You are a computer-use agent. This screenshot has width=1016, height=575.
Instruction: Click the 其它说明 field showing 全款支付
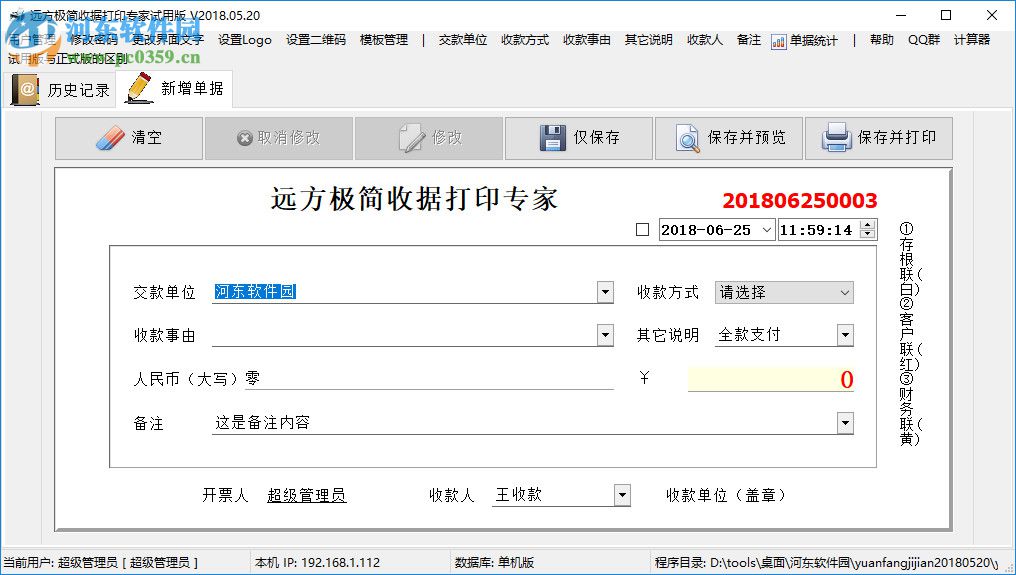point(776,335)
